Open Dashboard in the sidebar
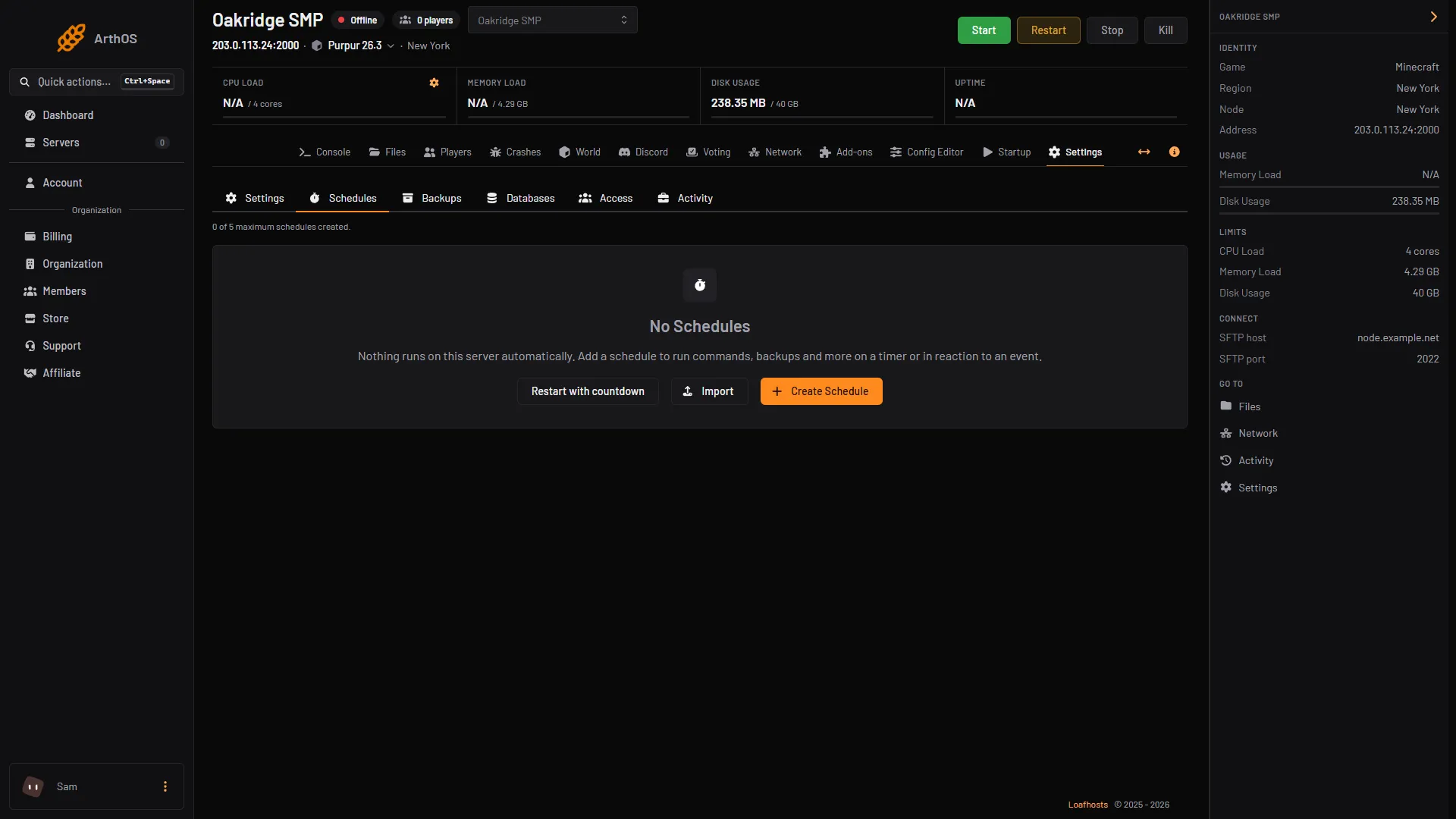Screen dimensions: 1456x819 pyautogui.click(x=96, y=115)
